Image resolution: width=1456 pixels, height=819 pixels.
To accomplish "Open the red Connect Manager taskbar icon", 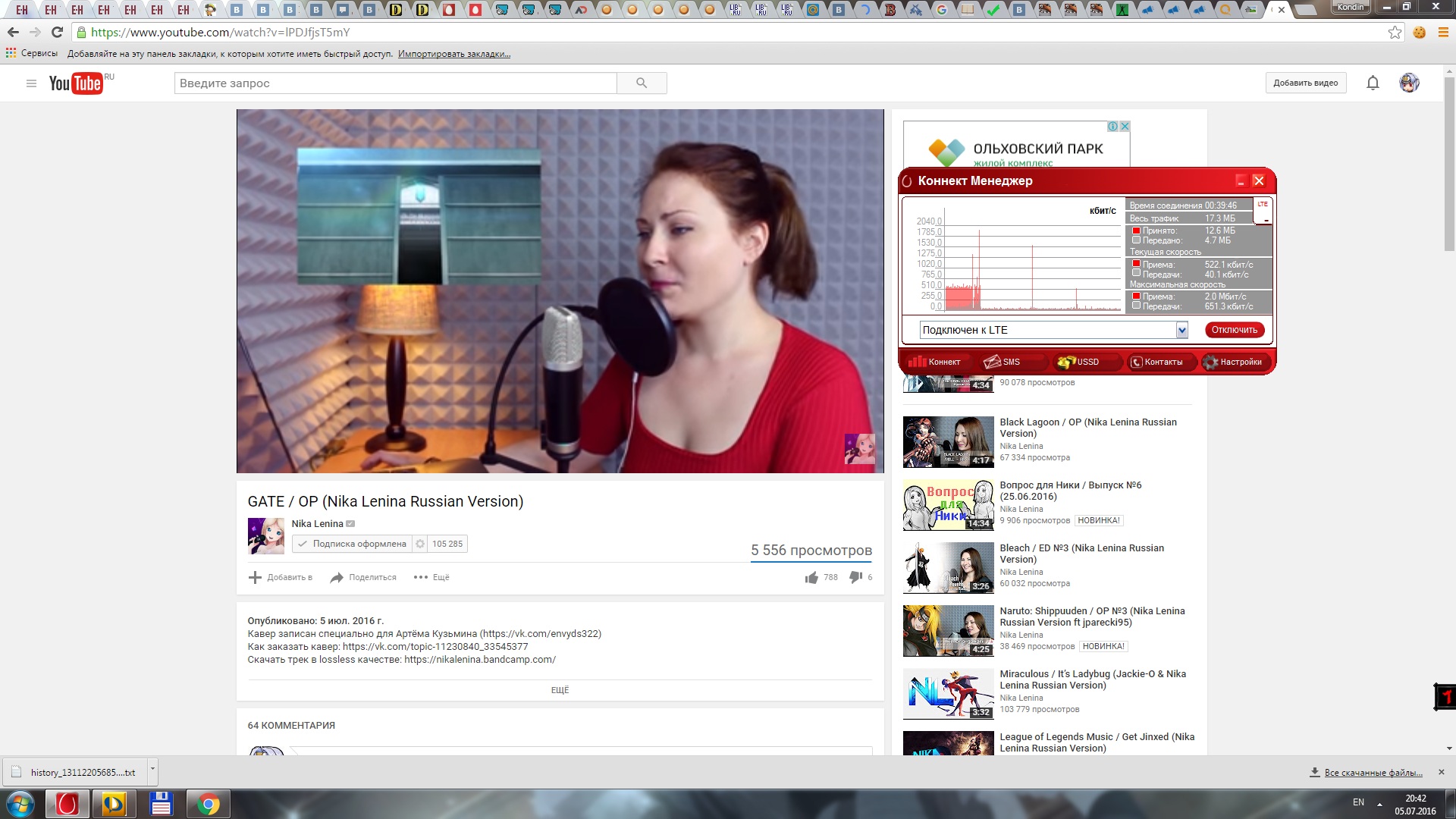I will [67, 804].
